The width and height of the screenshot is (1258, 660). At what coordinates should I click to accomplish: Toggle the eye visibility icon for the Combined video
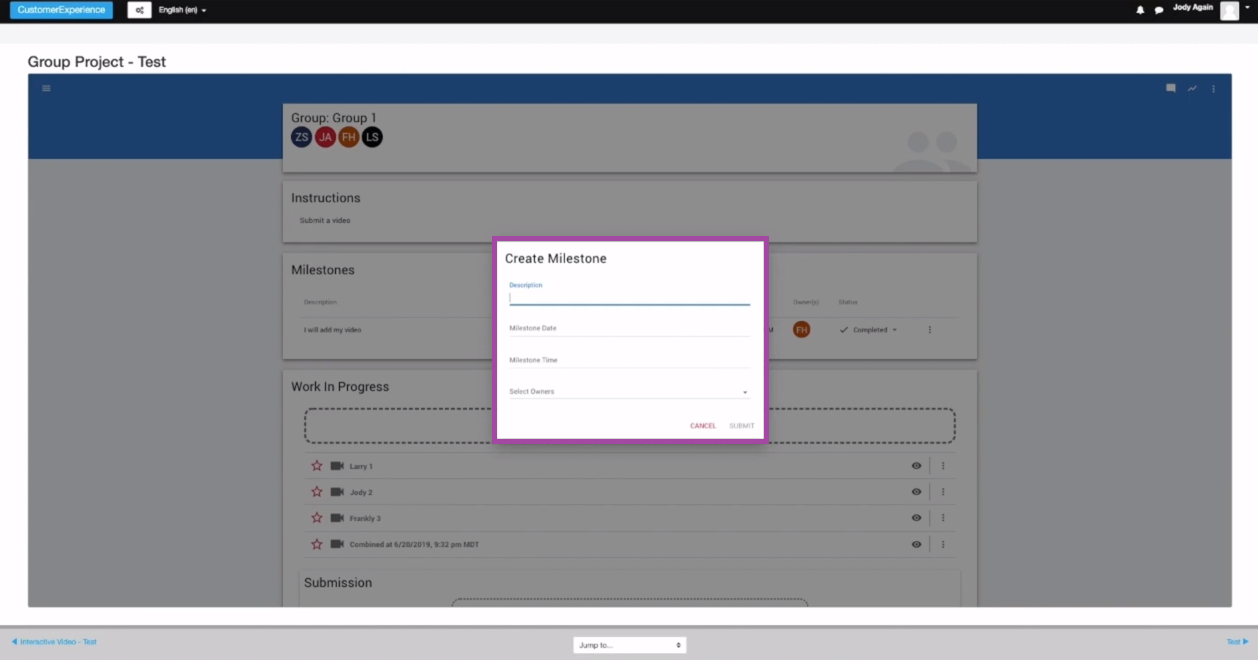click(x=916, y=544)
